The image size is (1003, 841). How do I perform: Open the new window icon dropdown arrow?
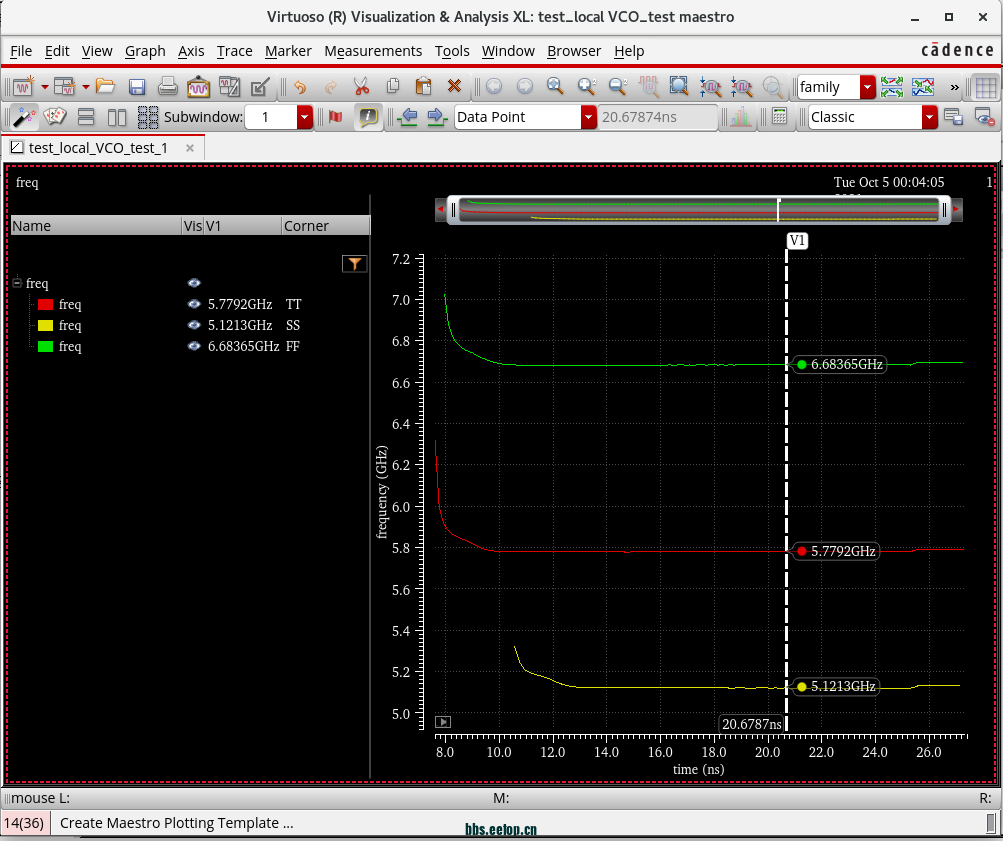click(x=45, y=86)
